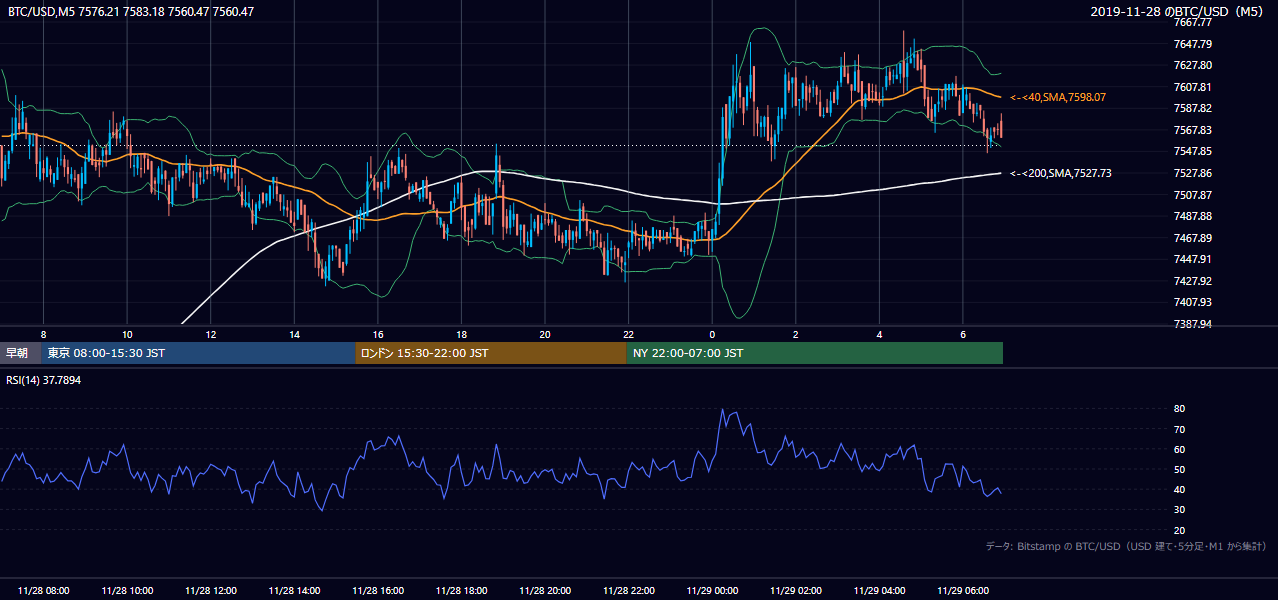1278x600 pixels.
Task: Click the Bitstamp data source note
Action: 1126,546
